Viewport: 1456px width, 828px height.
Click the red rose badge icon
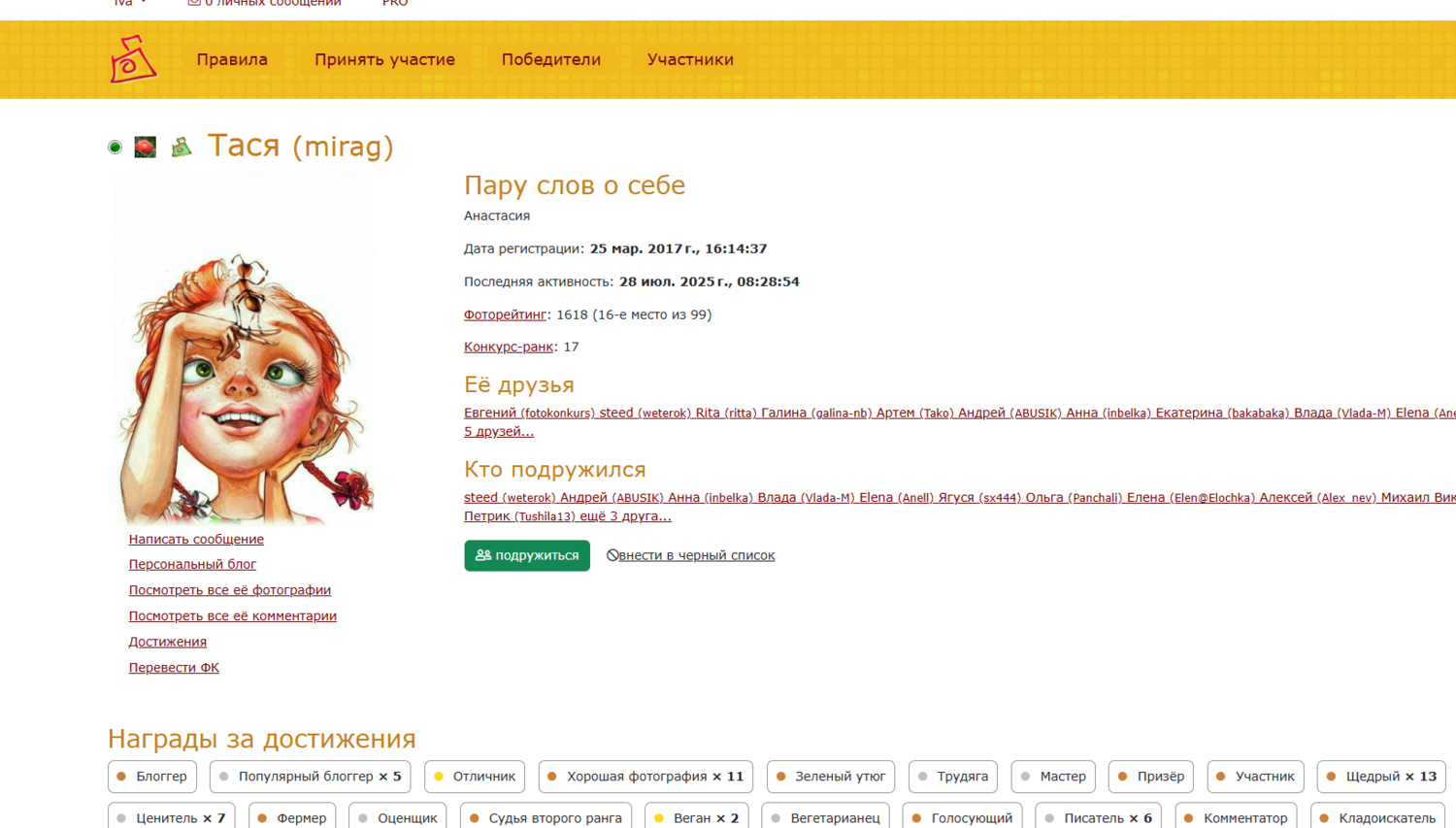point(145,148)
